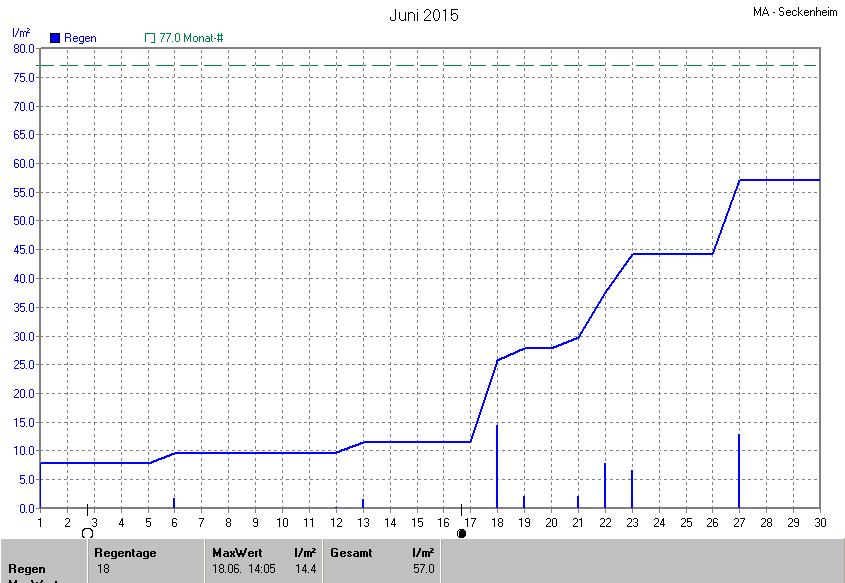Viewport: 845px width, 583px height.
Task: Click the Regen row label in table
Action: [27, 569]
